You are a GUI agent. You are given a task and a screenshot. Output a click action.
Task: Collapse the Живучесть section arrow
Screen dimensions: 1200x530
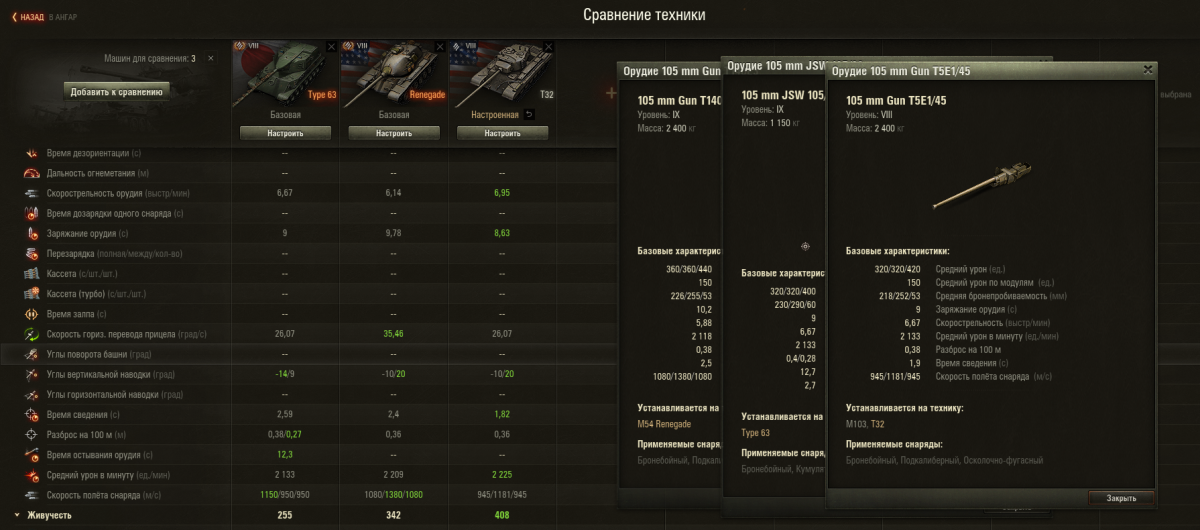tap(14, 515)
